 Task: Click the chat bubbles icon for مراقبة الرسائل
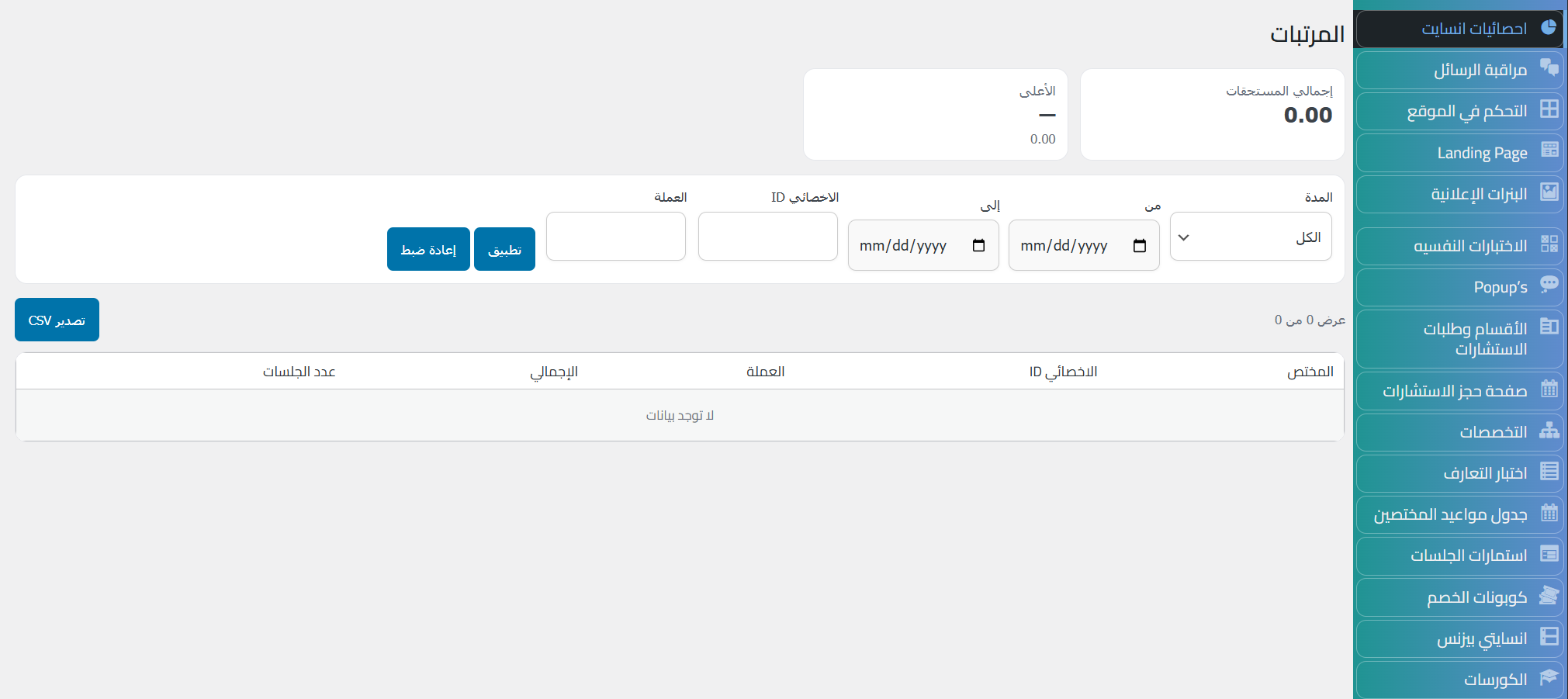pos(1549,68)
